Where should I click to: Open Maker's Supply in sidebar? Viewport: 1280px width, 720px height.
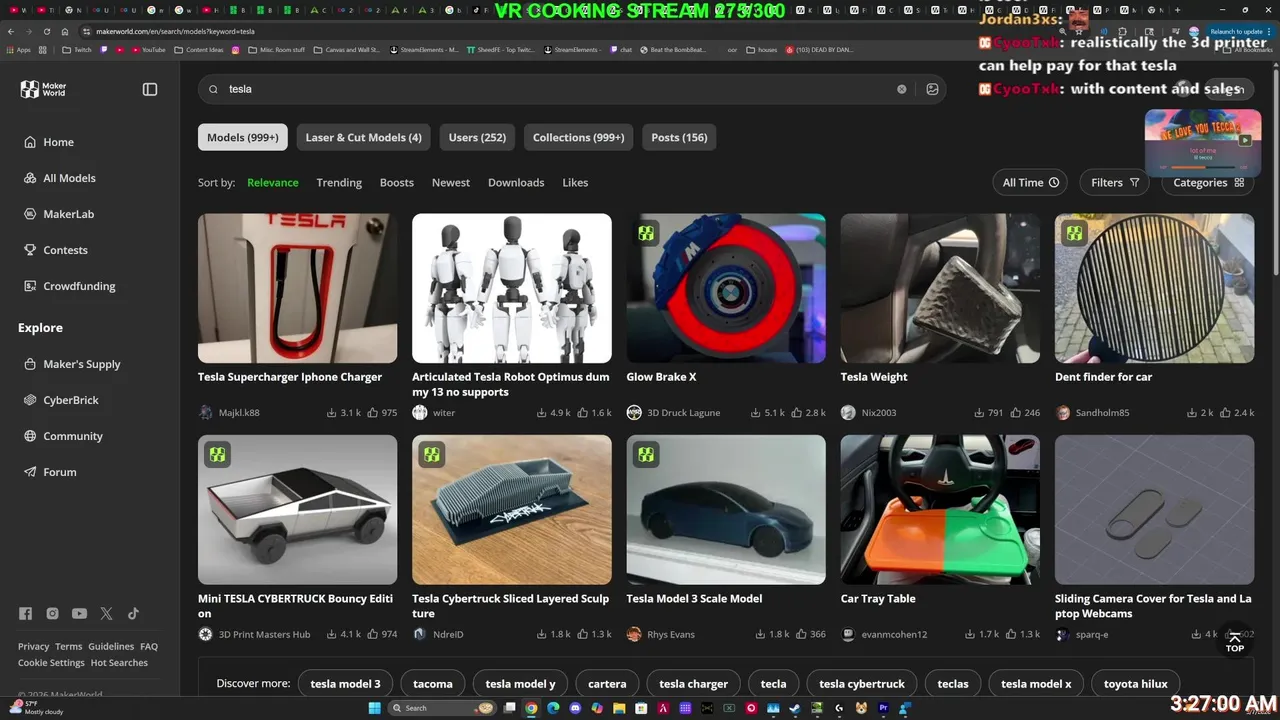click(72, 364)
